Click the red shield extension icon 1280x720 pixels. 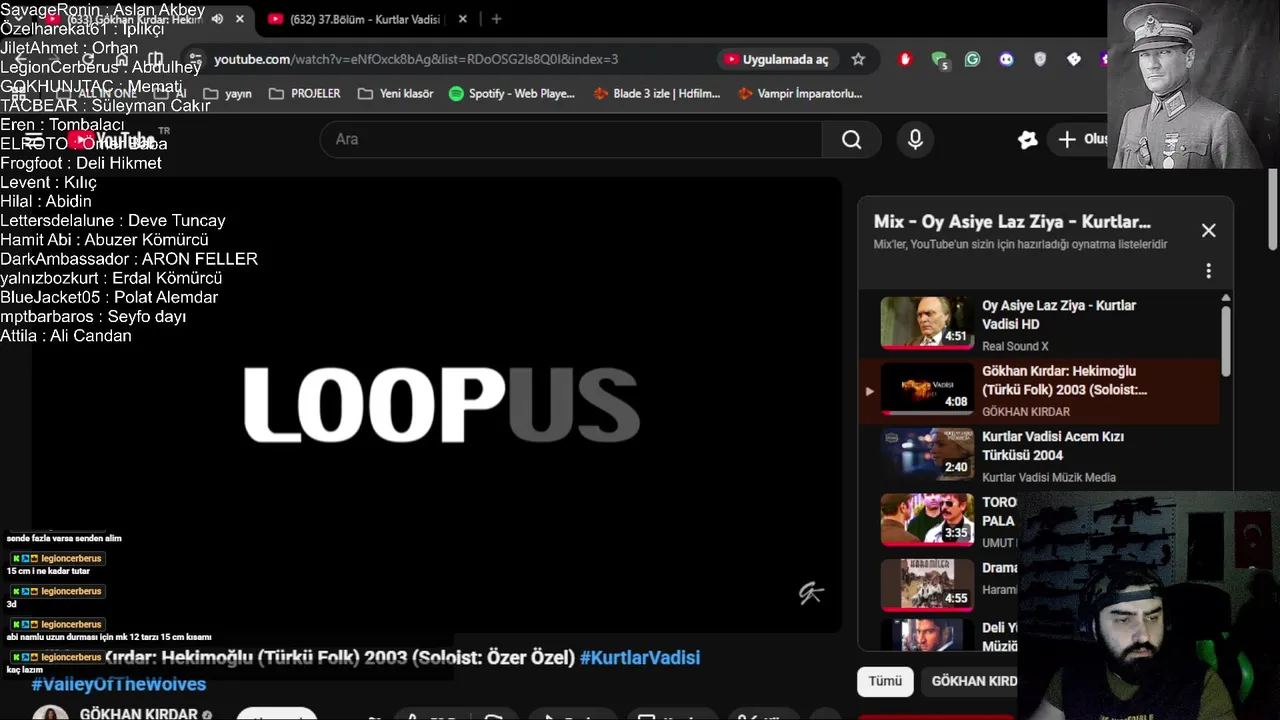point(905,59)
